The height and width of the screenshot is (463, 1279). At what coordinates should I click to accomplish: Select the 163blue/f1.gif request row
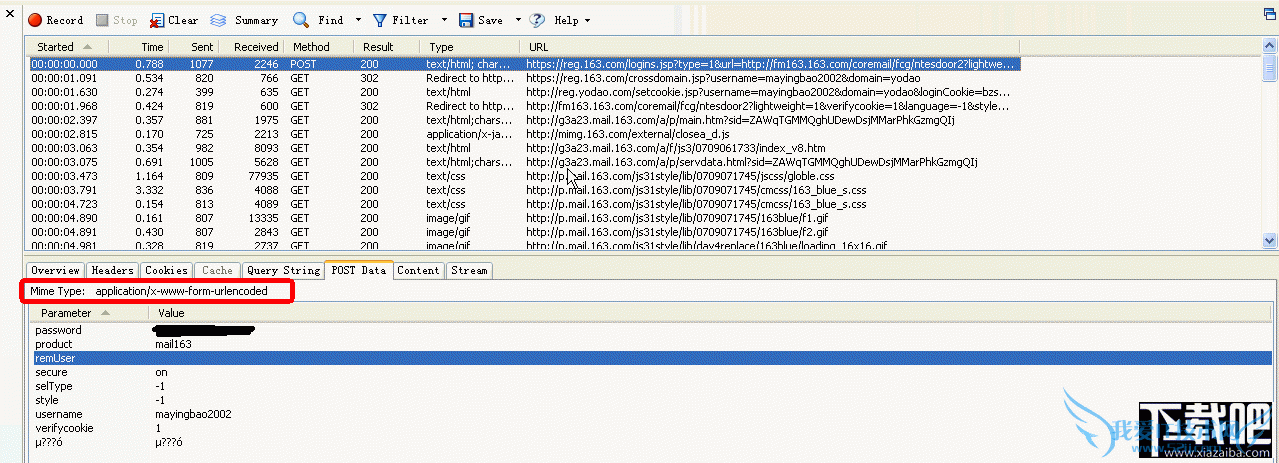[x=523, y=217]
